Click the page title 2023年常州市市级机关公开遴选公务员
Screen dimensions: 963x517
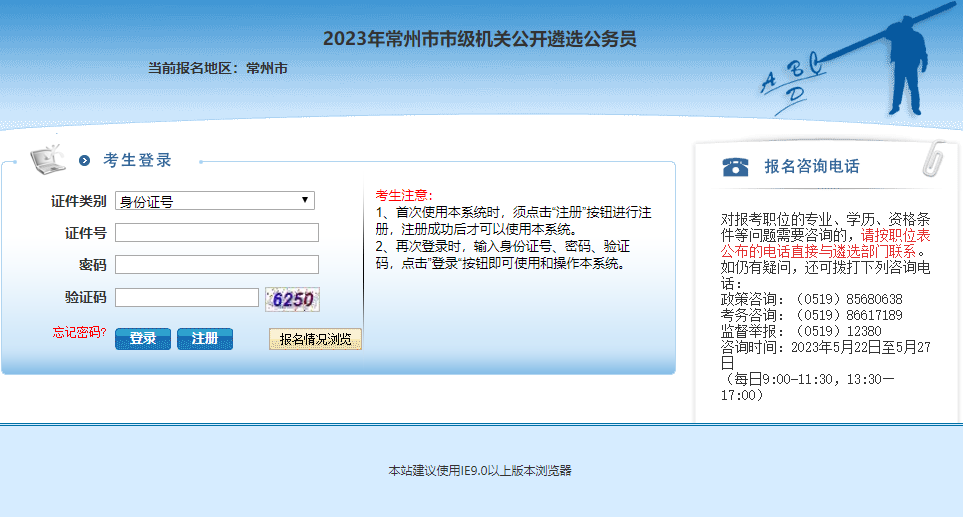tap(480, 40)
